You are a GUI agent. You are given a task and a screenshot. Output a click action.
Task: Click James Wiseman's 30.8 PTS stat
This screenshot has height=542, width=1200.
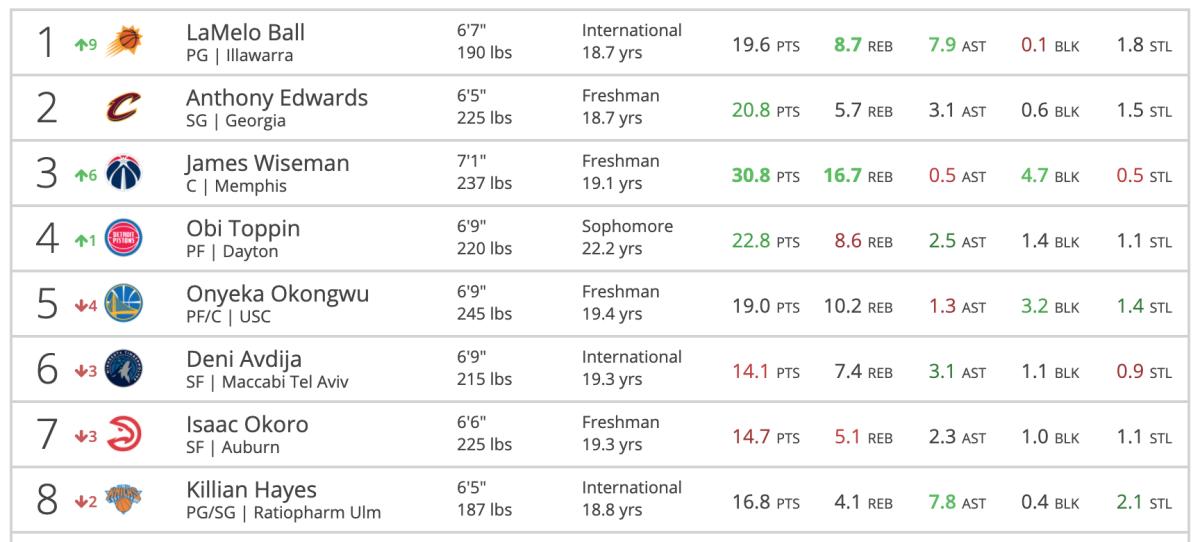point(765,176)
